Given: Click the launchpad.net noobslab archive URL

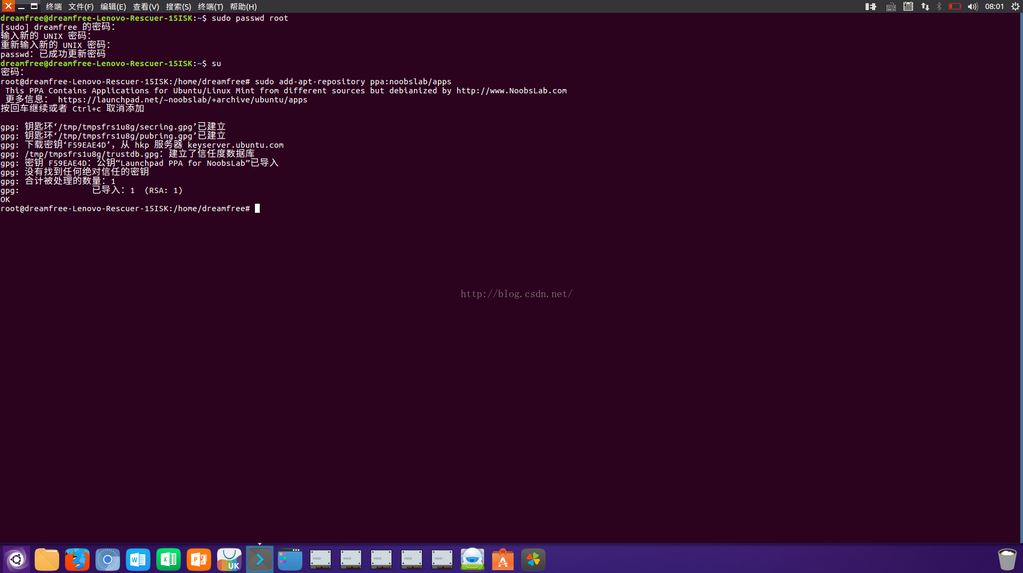Looking at the screenshot, I should pyautogui.click(x=183, y=100).
